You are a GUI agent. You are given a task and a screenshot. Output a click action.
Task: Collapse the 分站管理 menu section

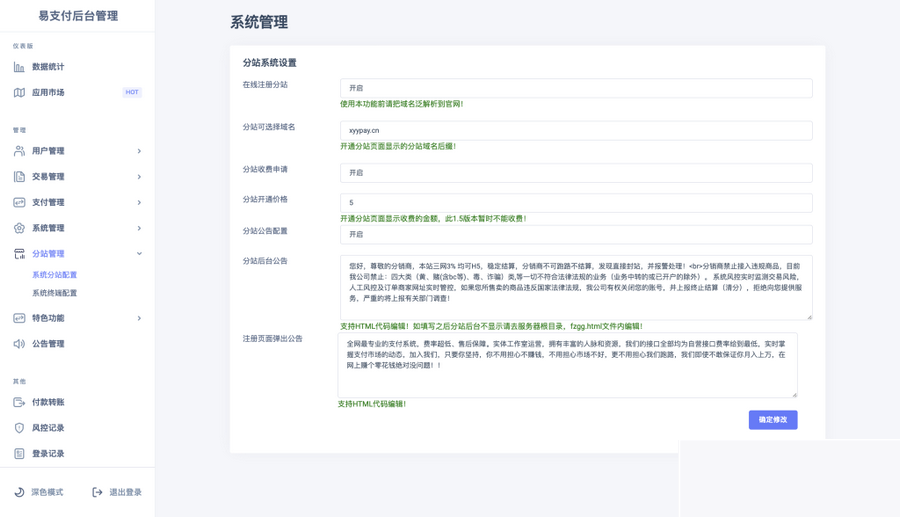139,254
